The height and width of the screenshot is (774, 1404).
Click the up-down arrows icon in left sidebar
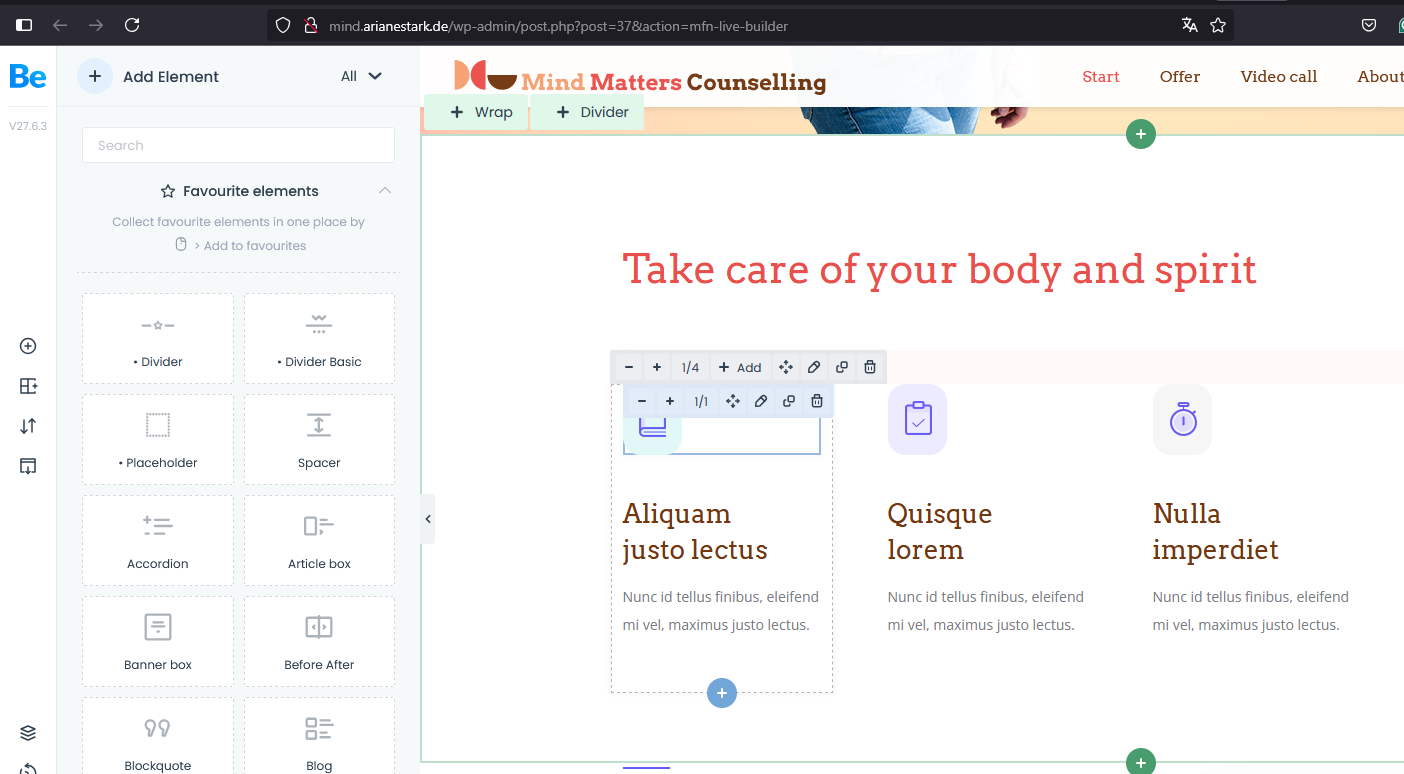point(28,426)
